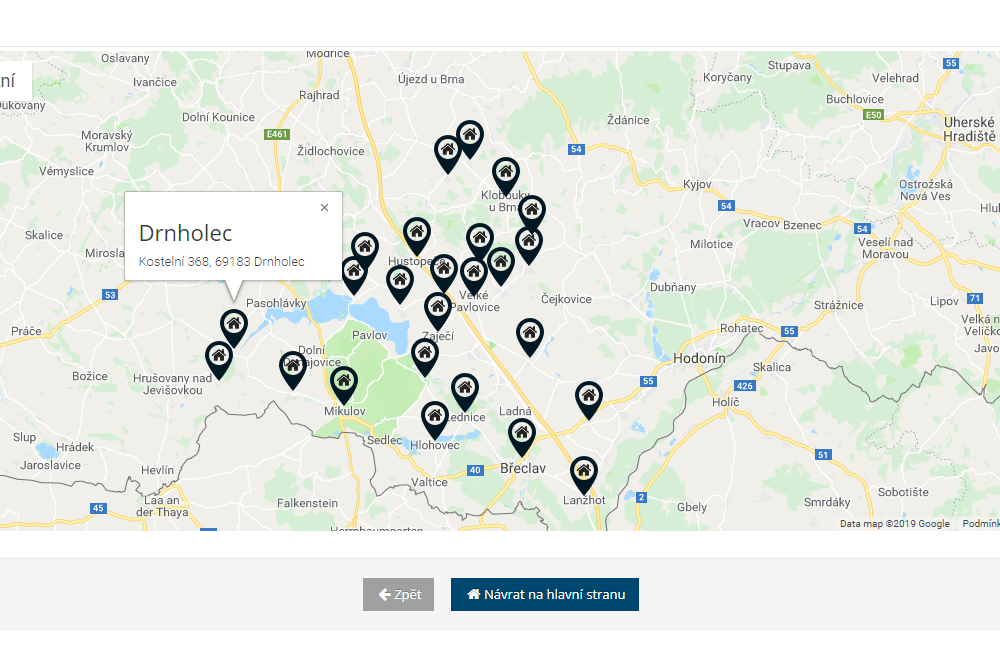Select the house marker above Mikulov

(x=344, y=382)
